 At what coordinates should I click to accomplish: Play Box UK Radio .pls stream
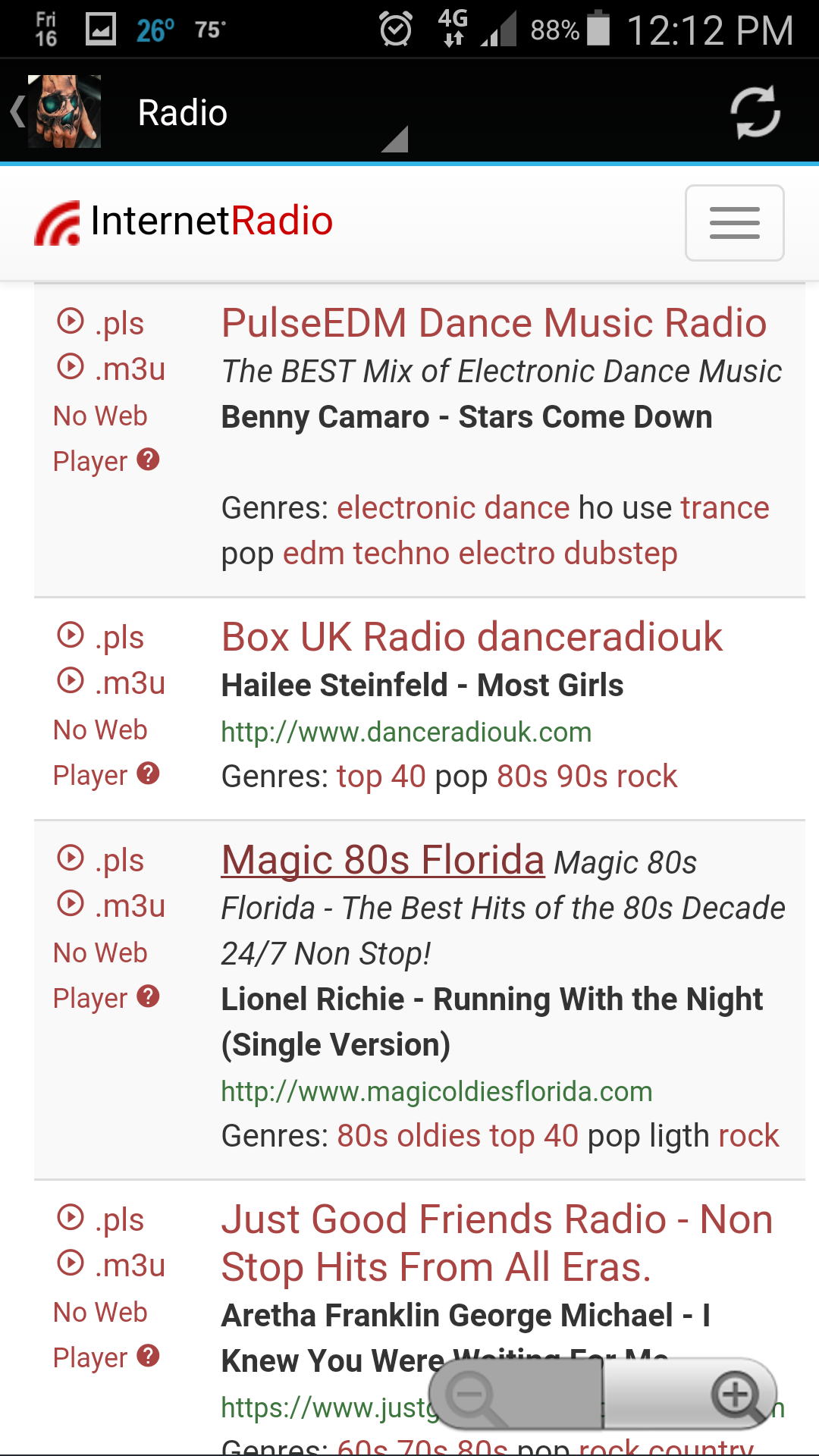[x=101, y=637]
